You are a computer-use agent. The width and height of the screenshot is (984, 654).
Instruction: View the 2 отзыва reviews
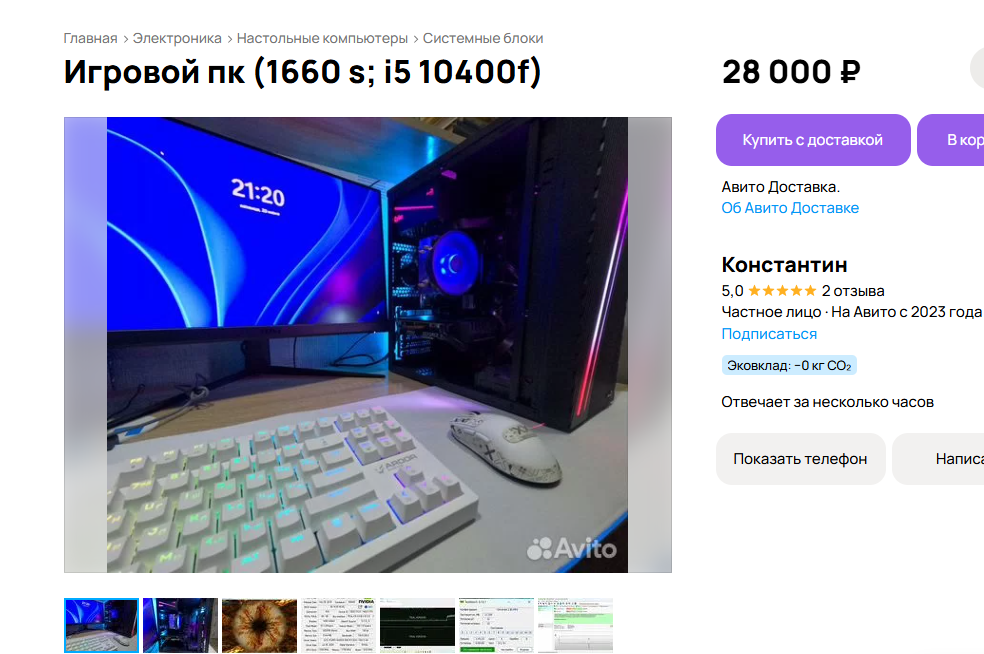click(853, 291)
